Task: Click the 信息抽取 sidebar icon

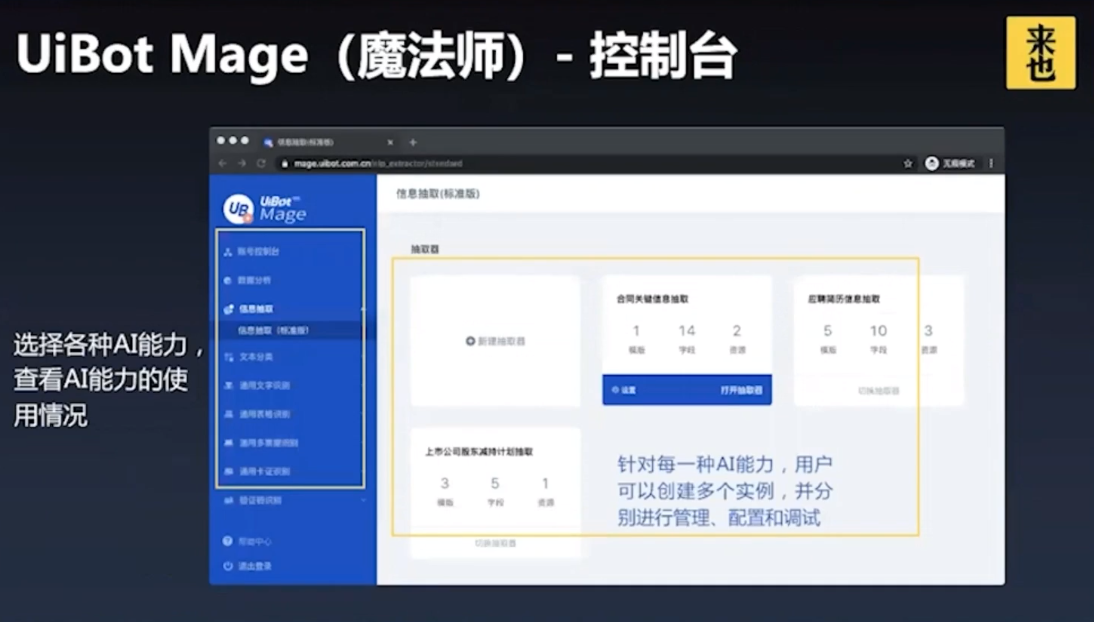Action: click(x=228, y=309)
